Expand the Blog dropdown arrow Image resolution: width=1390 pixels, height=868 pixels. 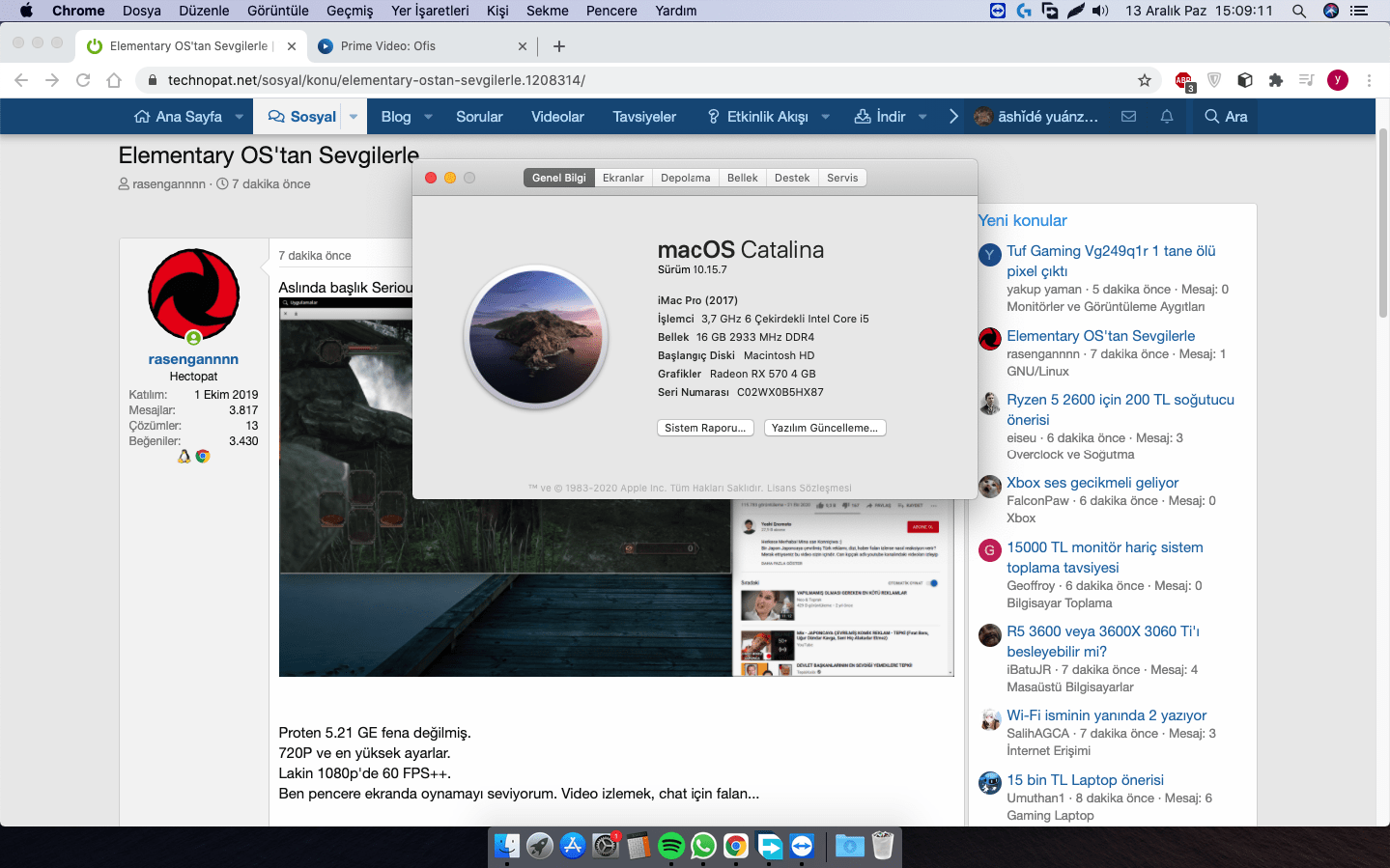(428, 116)
